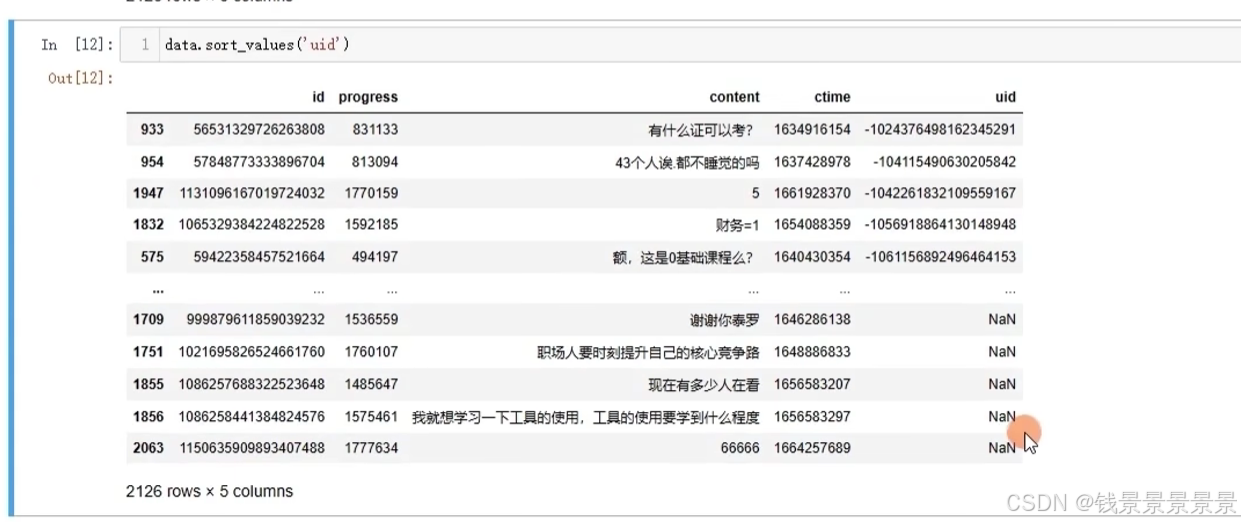Viewport: 1241px width, 522px height.
Task: Click progress value 1760107
Action: click(371, 352)
